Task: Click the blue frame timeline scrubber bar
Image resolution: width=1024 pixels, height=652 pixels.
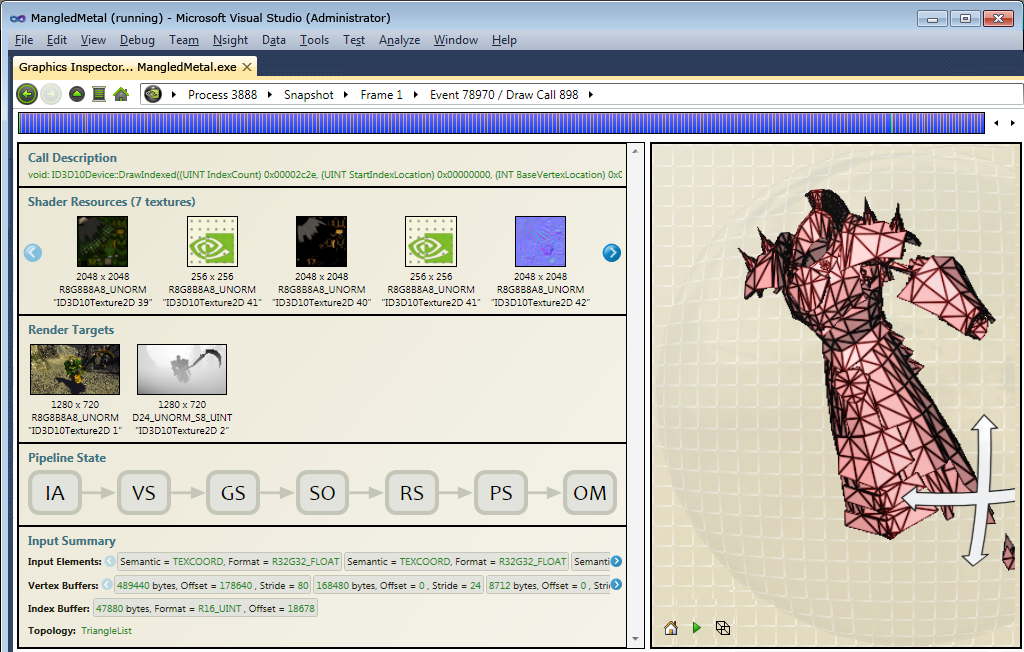Action: pyautogui.click(x=500, y=122)
